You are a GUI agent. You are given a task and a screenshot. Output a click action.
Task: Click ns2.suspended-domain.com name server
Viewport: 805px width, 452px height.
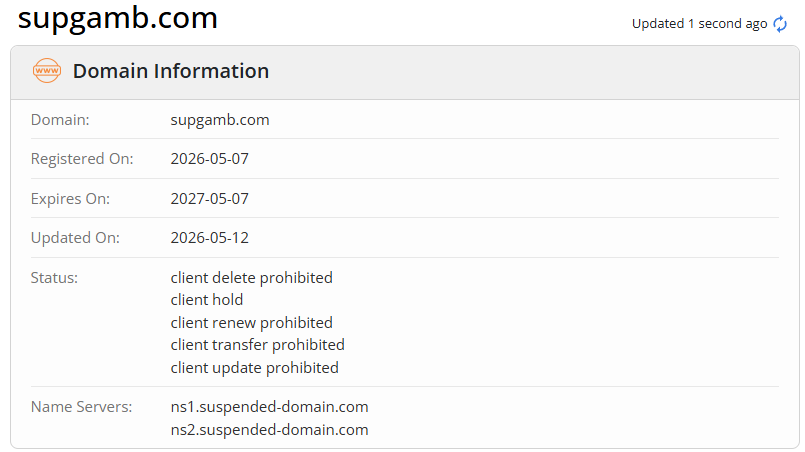269,430
